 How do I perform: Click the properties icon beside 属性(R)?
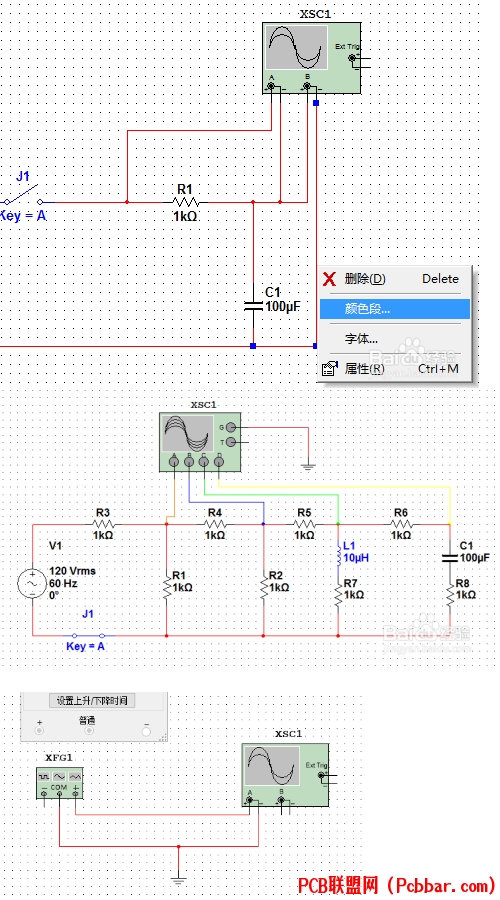(x=330, y=368)
